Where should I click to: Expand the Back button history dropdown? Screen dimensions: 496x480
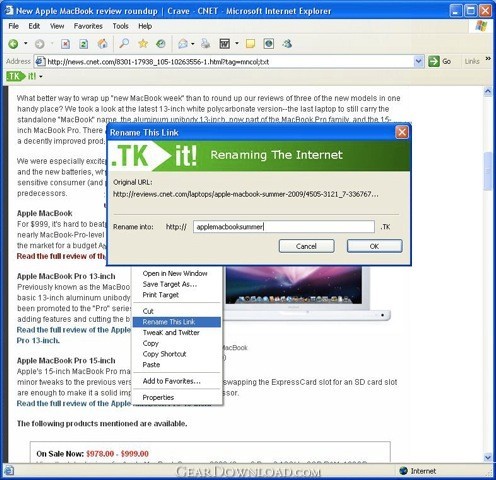tap(25, 44)
